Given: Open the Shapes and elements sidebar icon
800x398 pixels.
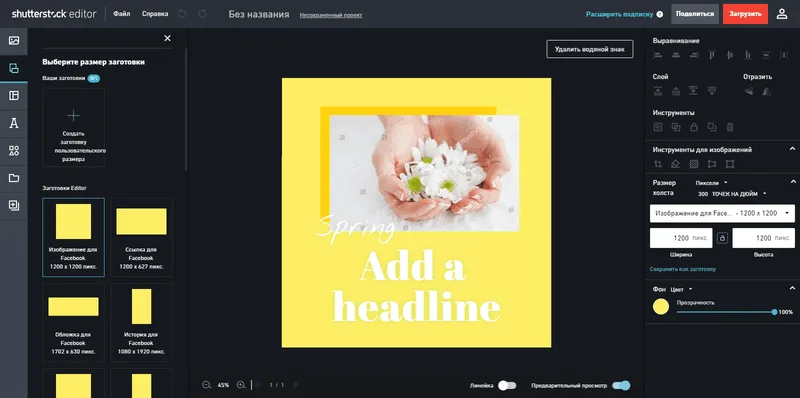Looking at the screenshot, I should [x=14, y=151].
